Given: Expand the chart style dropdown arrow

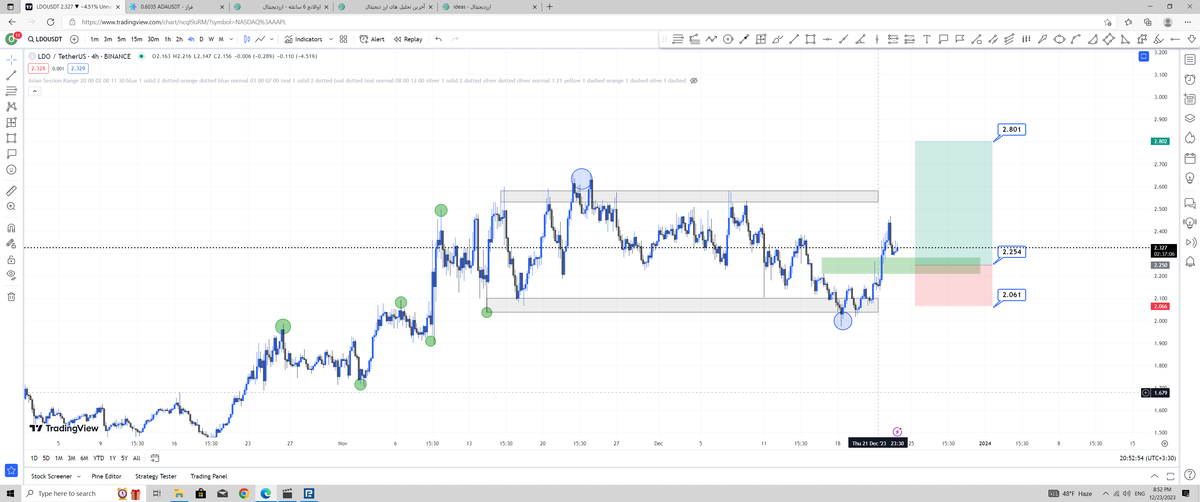Looking at the screenshot, I should point(273,39).
